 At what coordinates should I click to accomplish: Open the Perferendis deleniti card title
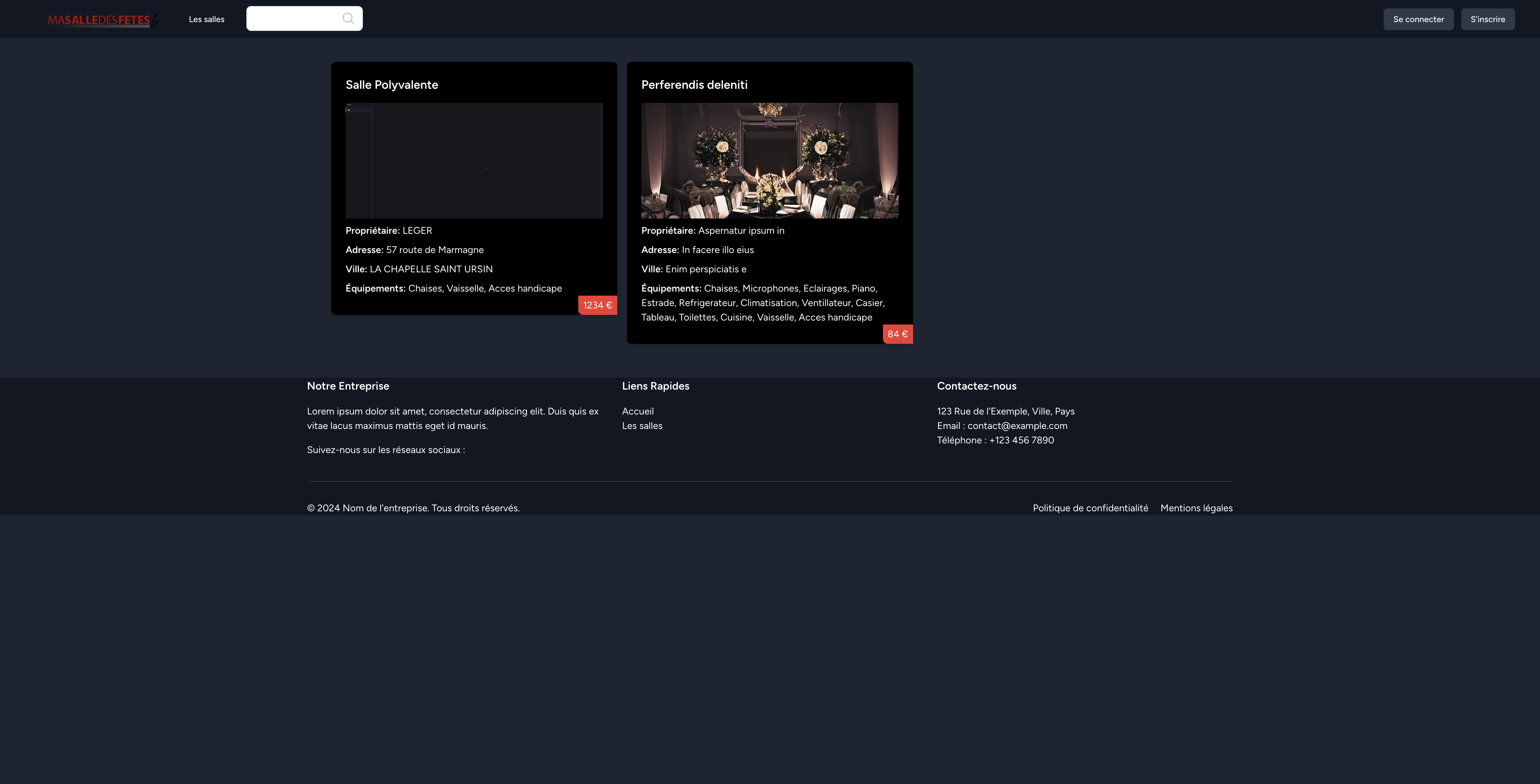pos(694,85)
